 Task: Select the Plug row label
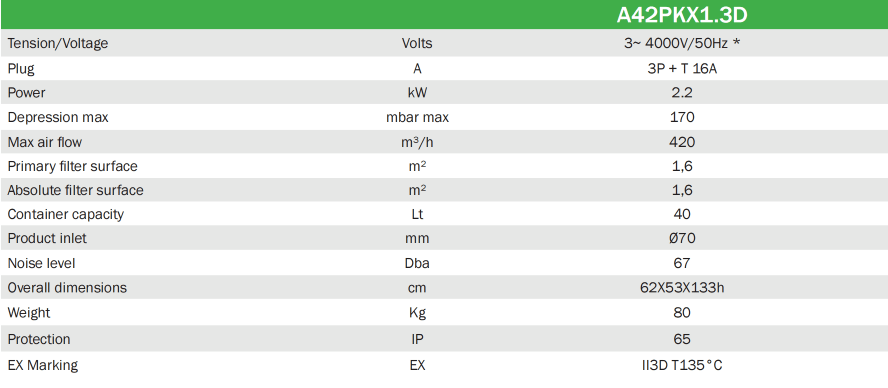(x=21, y=69)
